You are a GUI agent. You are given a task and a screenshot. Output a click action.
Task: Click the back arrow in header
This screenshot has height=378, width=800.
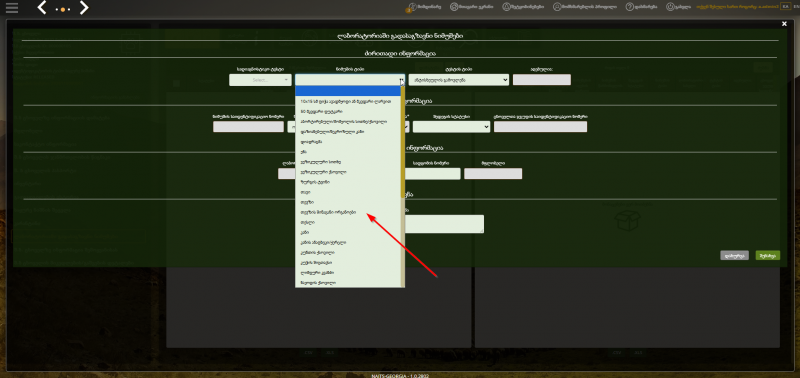[42, 8]
